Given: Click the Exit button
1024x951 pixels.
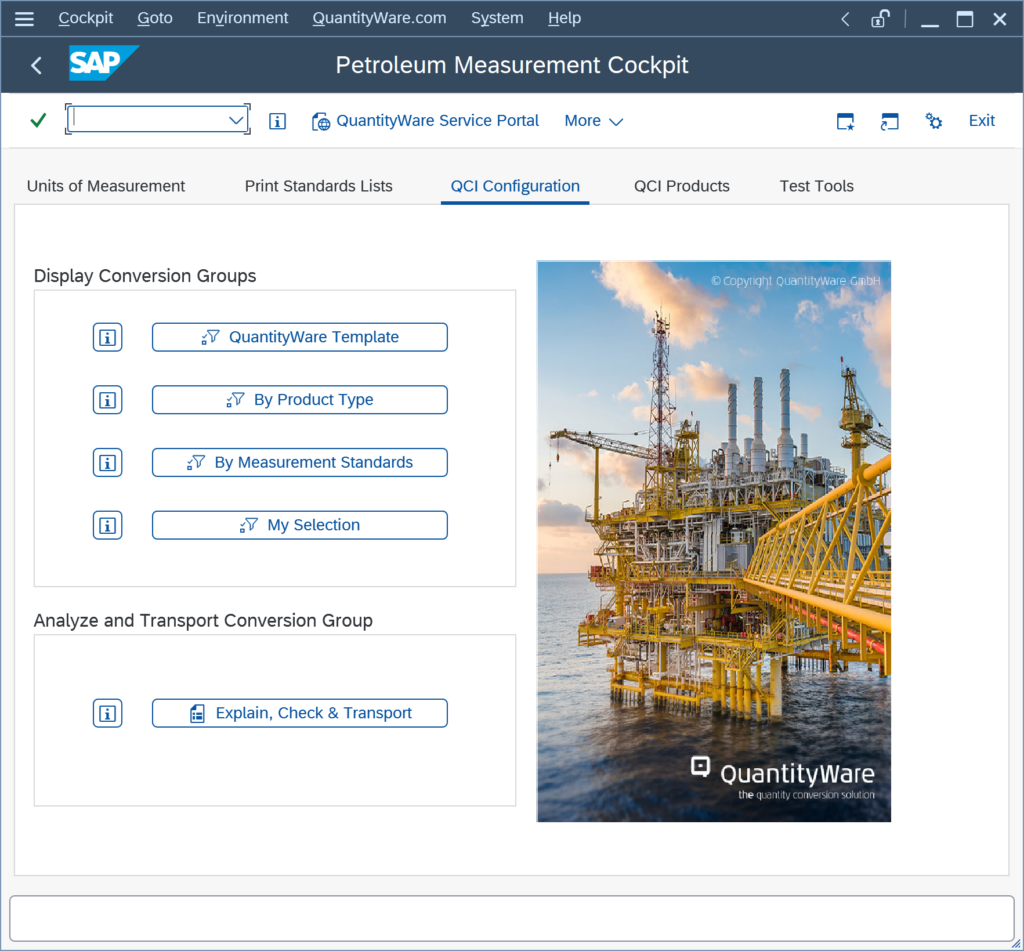Looking at the screenshot, I should (982, 121).
